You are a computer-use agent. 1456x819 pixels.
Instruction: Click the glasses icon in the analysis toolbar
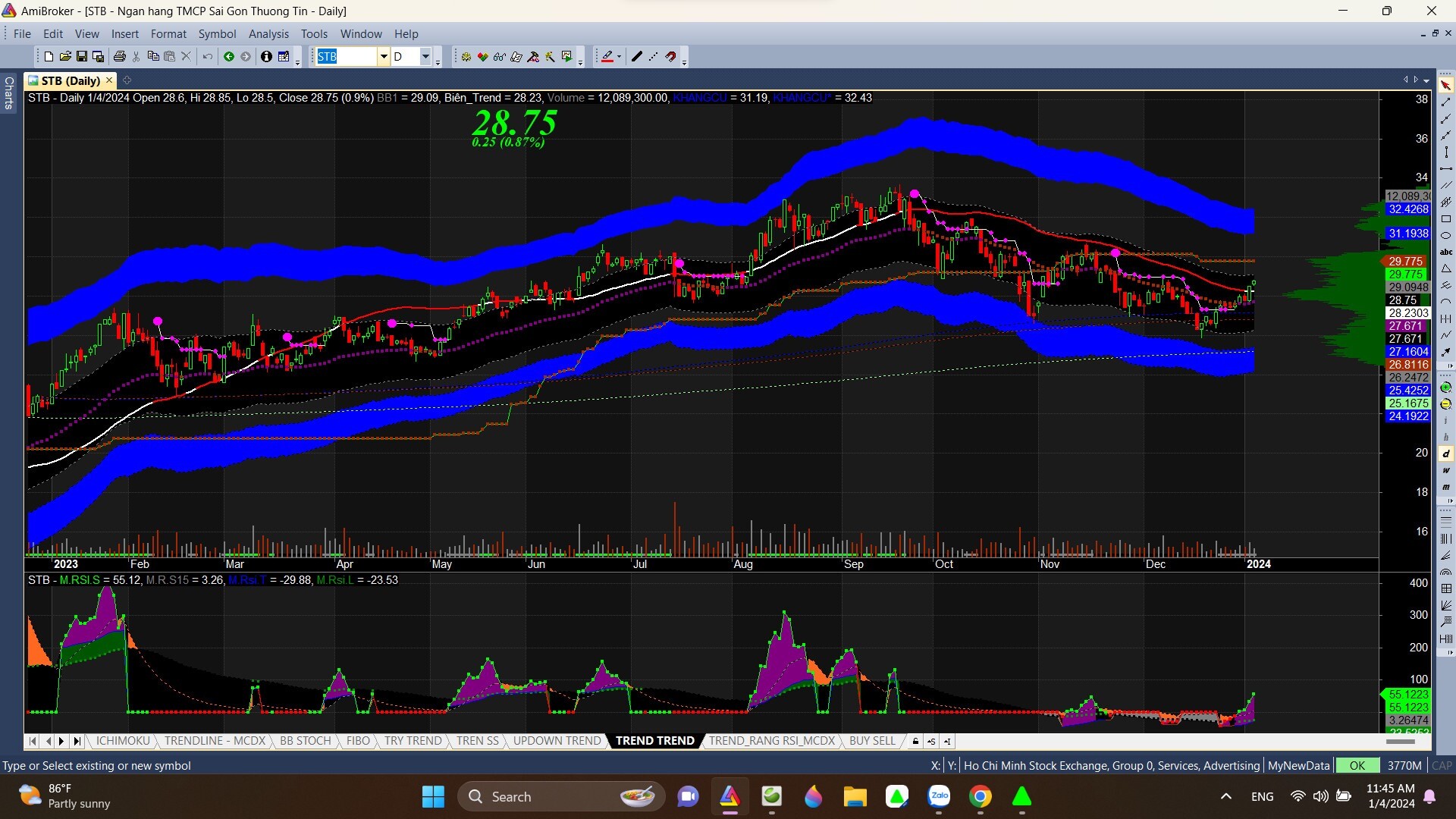pos(499,57)
